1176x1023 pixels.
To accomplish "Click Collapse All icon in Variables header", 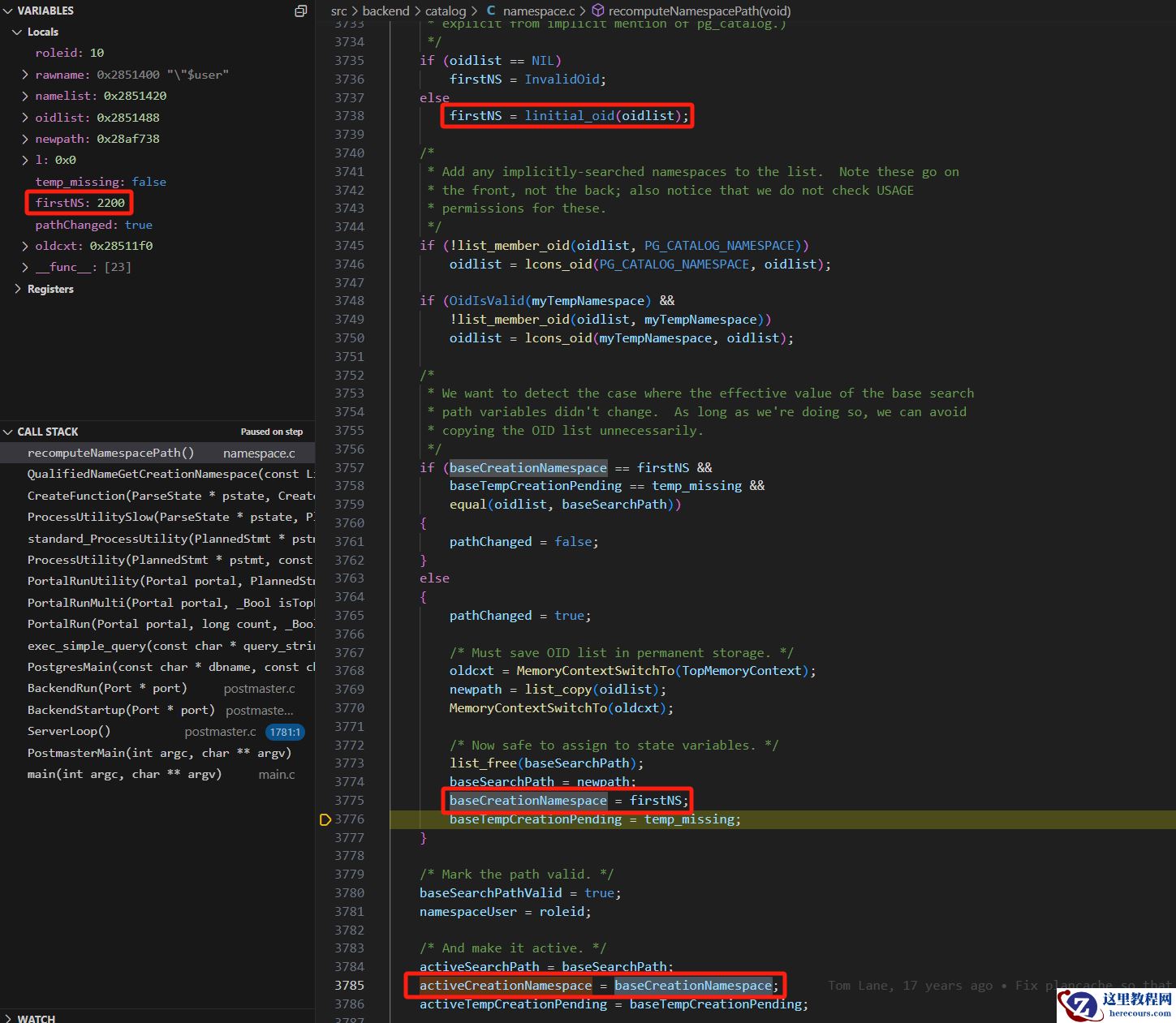I will [x=300, y=11].
